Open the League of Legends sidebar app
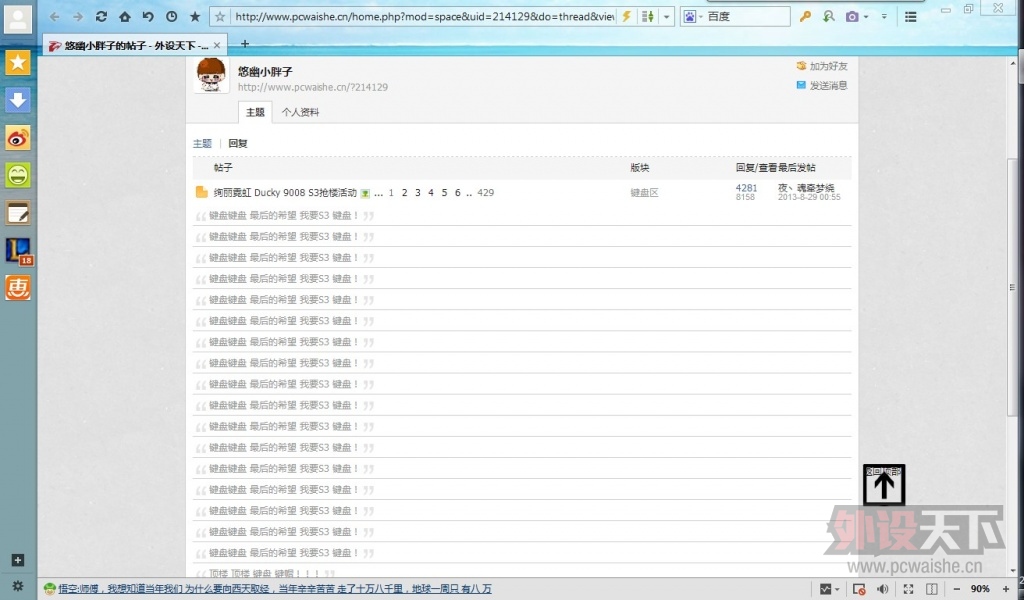This screenshot has width=1024, height=600. tap(18, 251)
